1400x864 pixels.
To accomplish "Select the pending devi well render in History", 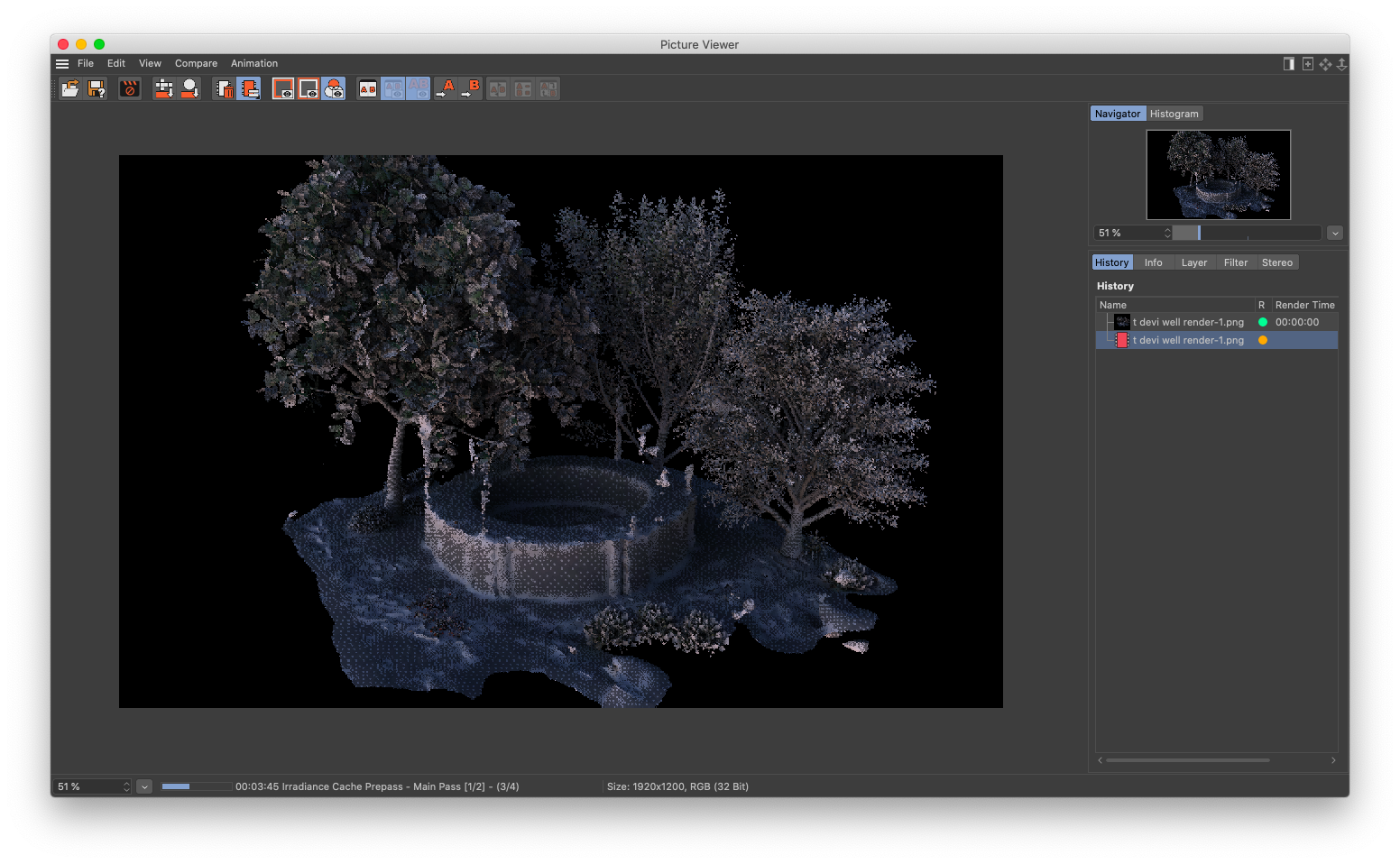I will 1188,340.
